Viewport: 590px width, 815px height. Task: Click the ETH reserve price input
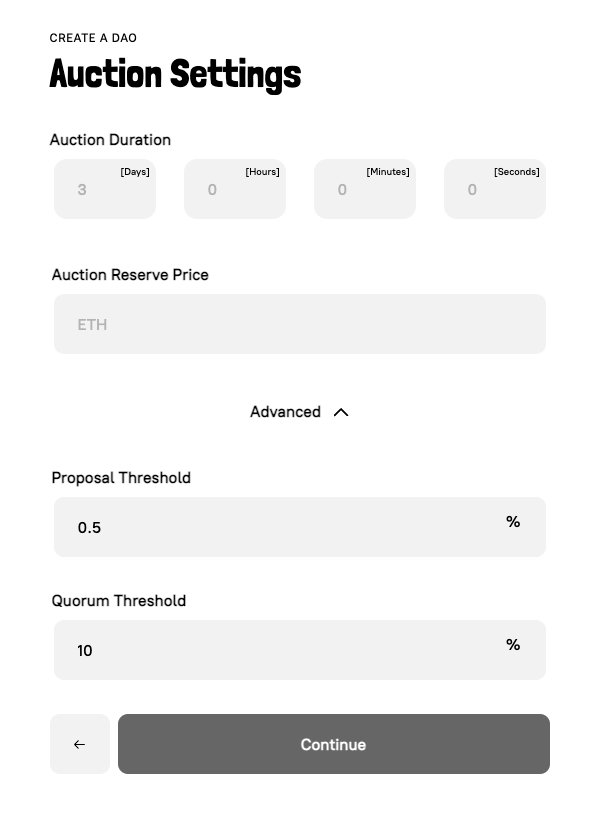coord(299,324)
